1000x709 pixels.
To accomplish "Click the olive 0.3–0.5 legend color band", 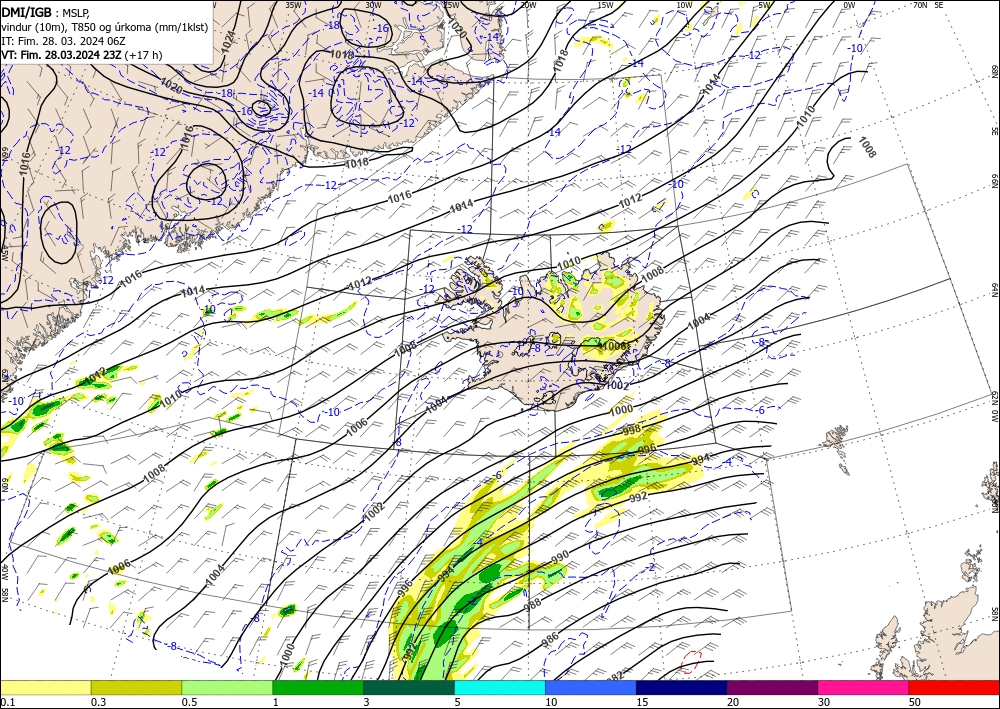I will (x=136, y=687).
